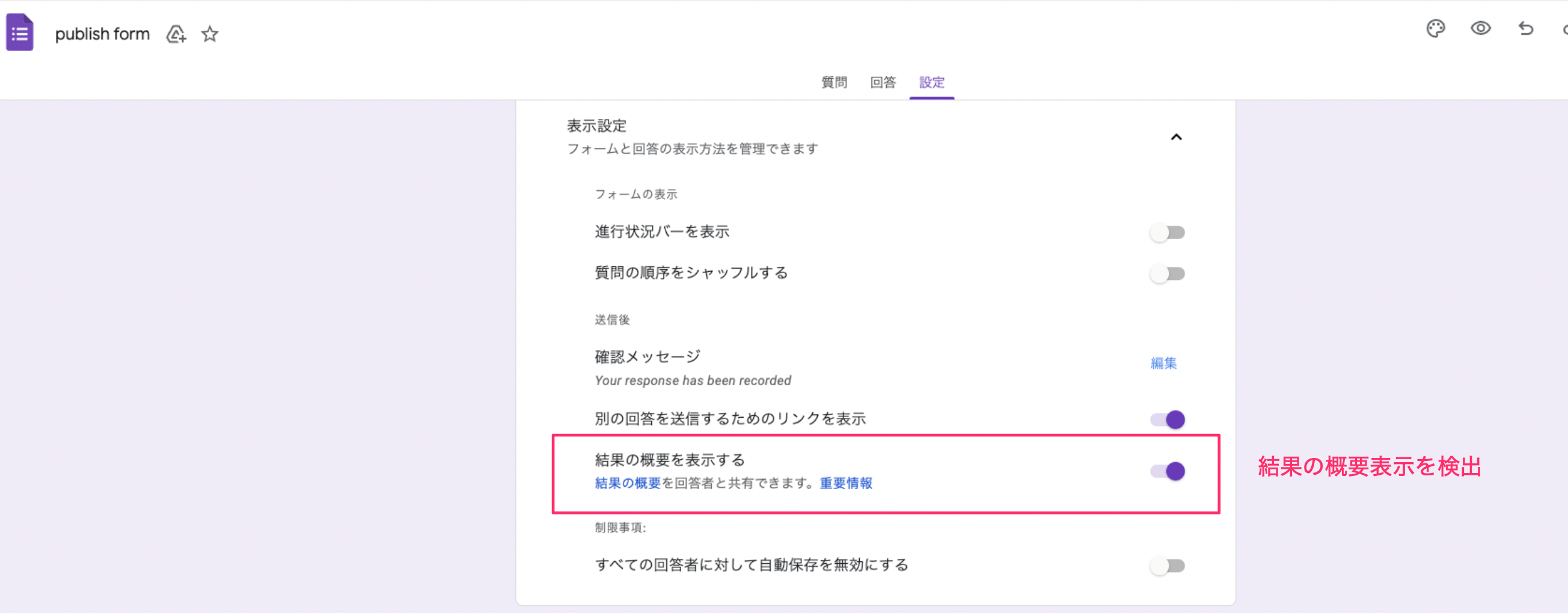Click the 制限事項: subheading
This screenshot has height=613, width=1568.
(x=620, y=528)
